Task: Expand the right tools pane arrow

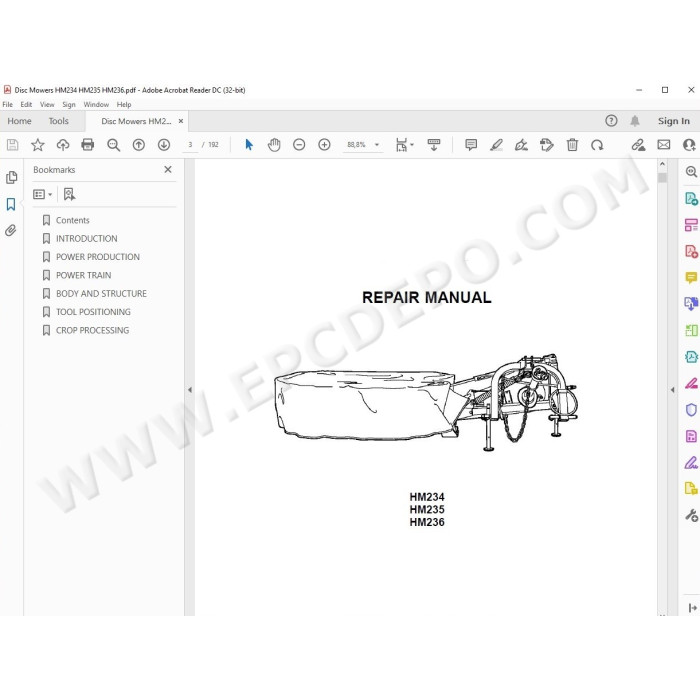Action: point(673,390)
